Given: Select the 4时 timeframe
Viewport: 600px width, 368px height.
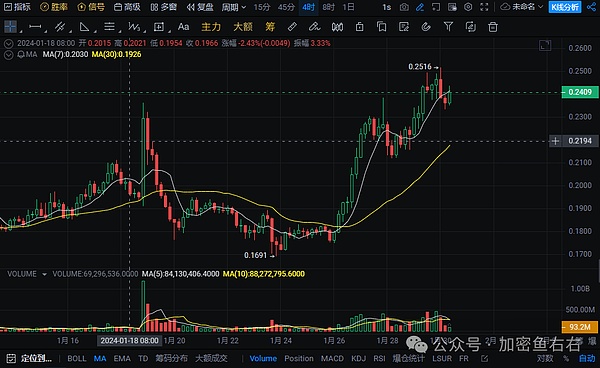Looking at the screenshot, I should coord(308,7).
